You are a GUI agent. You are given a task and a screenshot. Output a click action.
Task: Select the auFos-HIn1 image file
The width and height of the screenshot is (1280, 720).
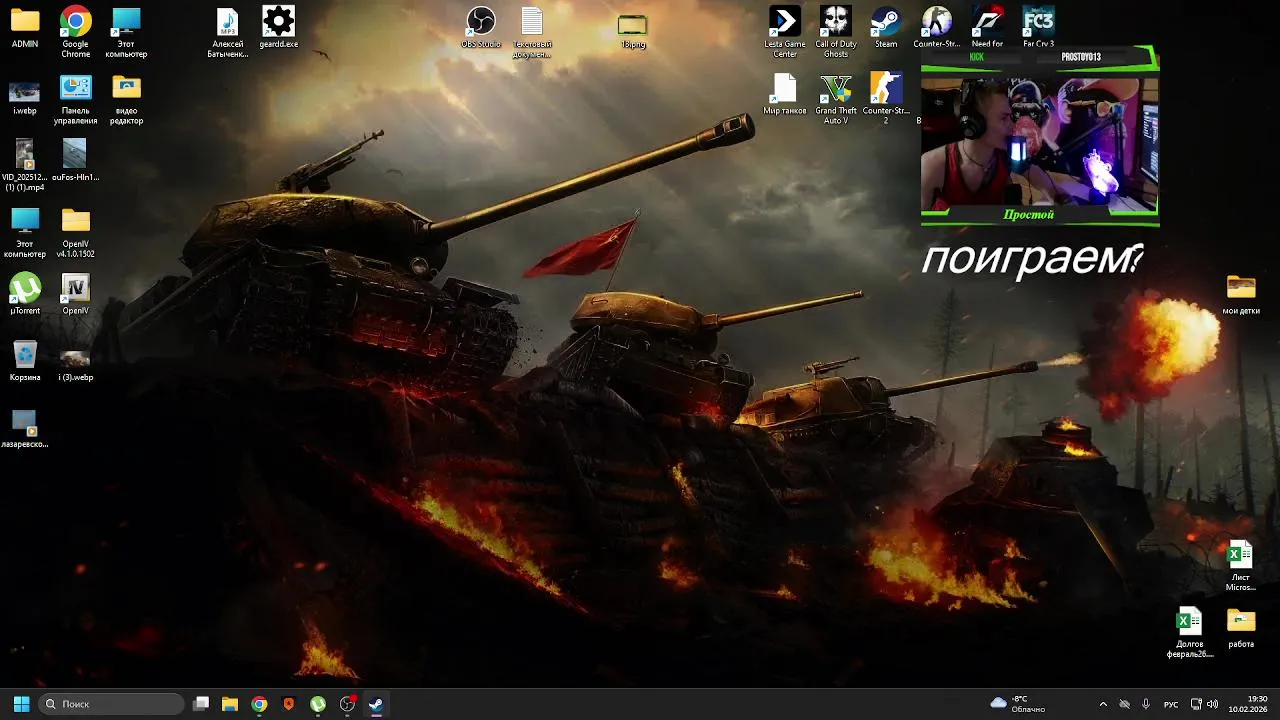tap(76, 161)
